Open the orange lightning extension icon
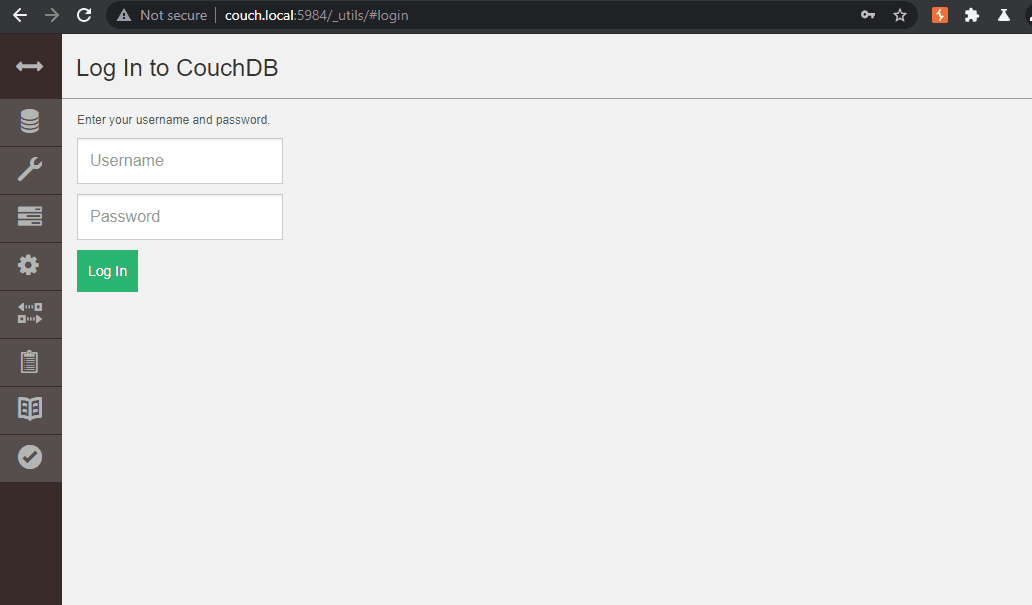Viewport: 1032px width, 605px height. point(940,15)
